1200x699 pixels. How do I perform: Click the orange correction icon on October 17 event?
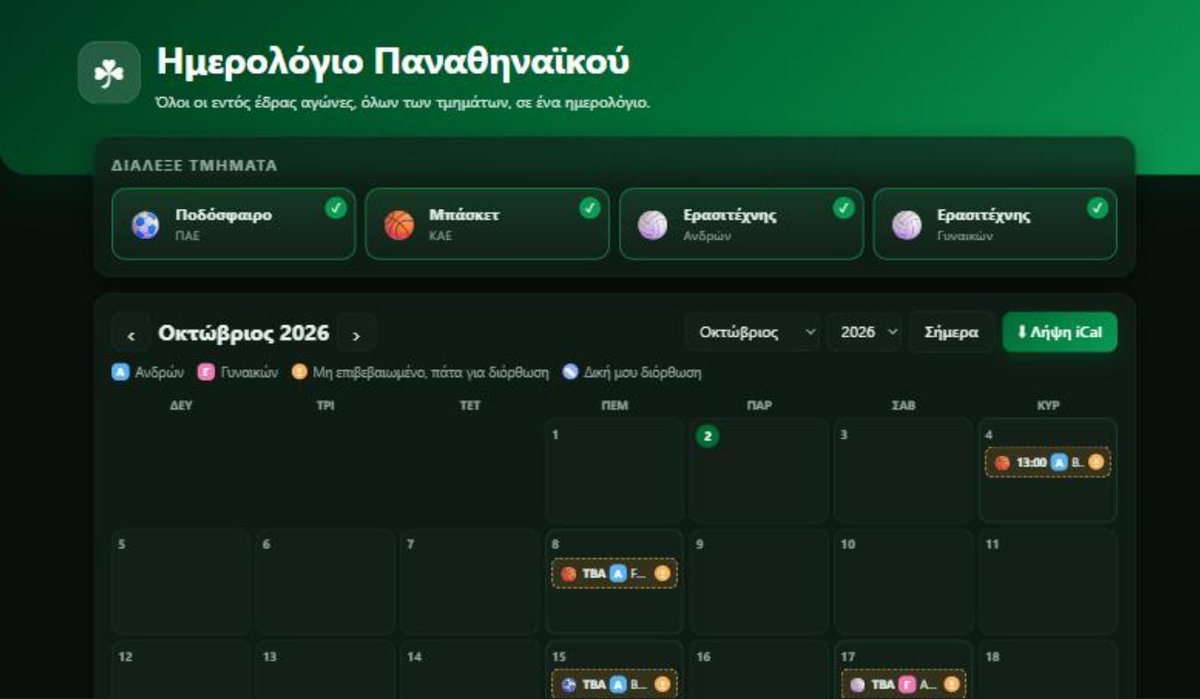[x=951, y=684]
